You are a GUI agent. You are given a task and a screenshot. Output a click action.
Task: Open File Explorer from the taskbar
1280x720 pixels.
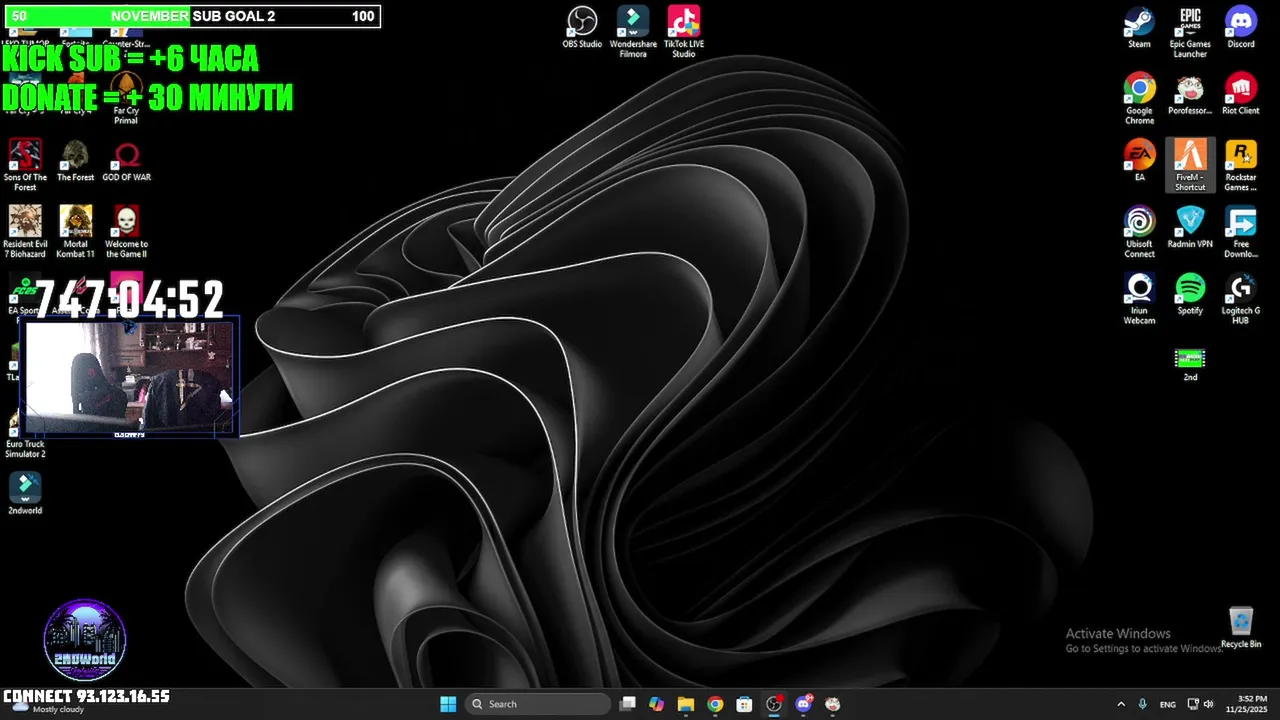[685, 704]
